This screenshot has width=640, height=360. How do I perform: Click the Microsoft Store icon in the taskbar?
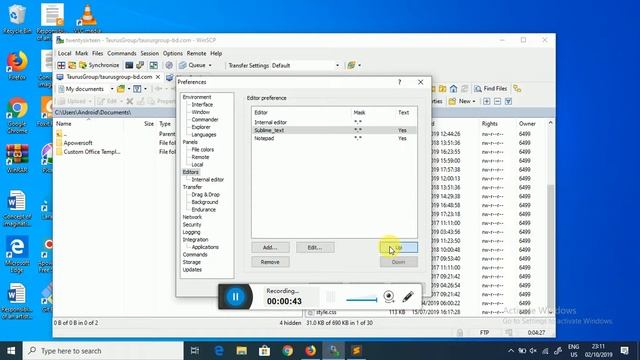264,351
